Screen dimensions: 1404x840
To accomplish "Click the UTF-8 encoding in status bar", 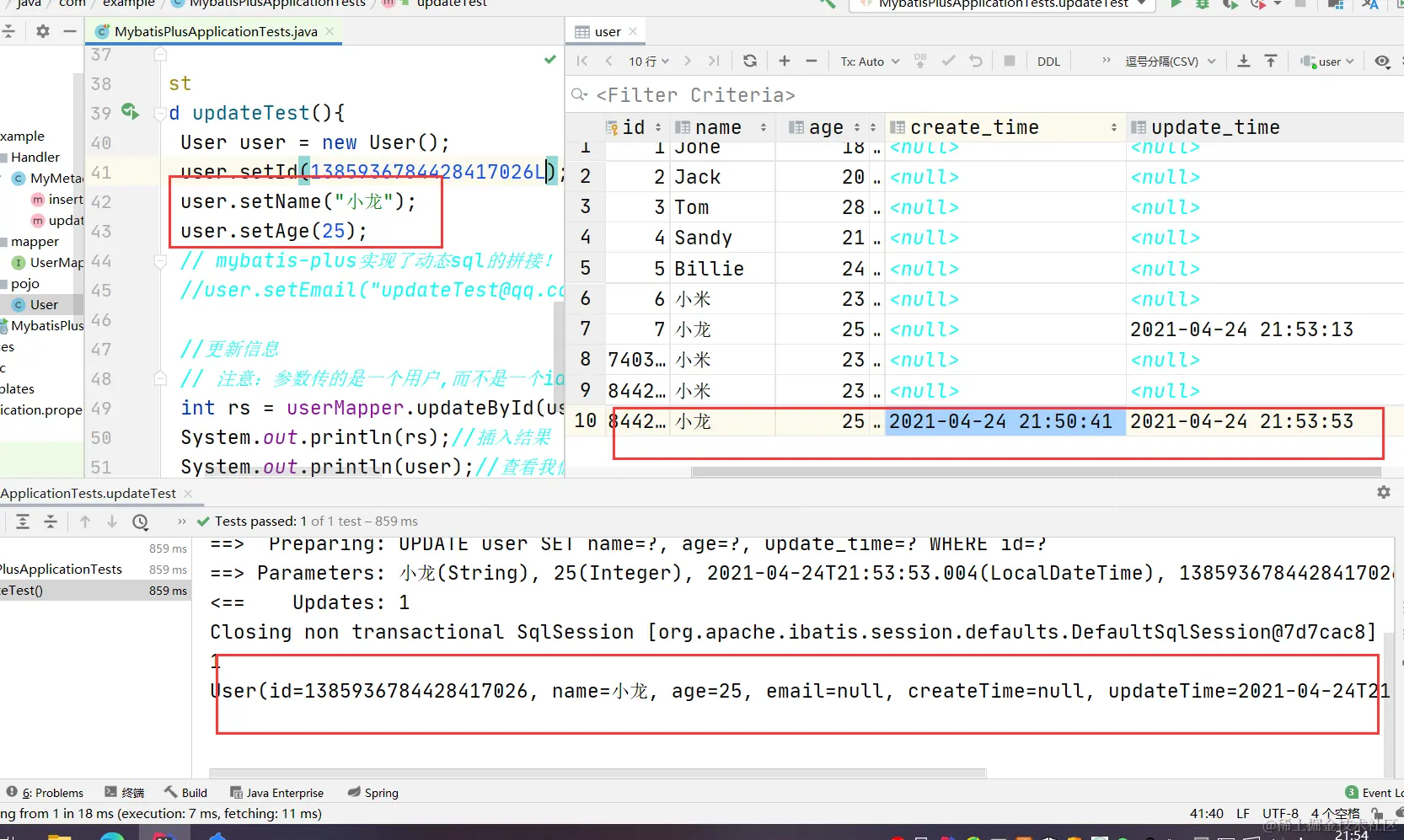I will pyautogui.click(x=1280, y=813).
